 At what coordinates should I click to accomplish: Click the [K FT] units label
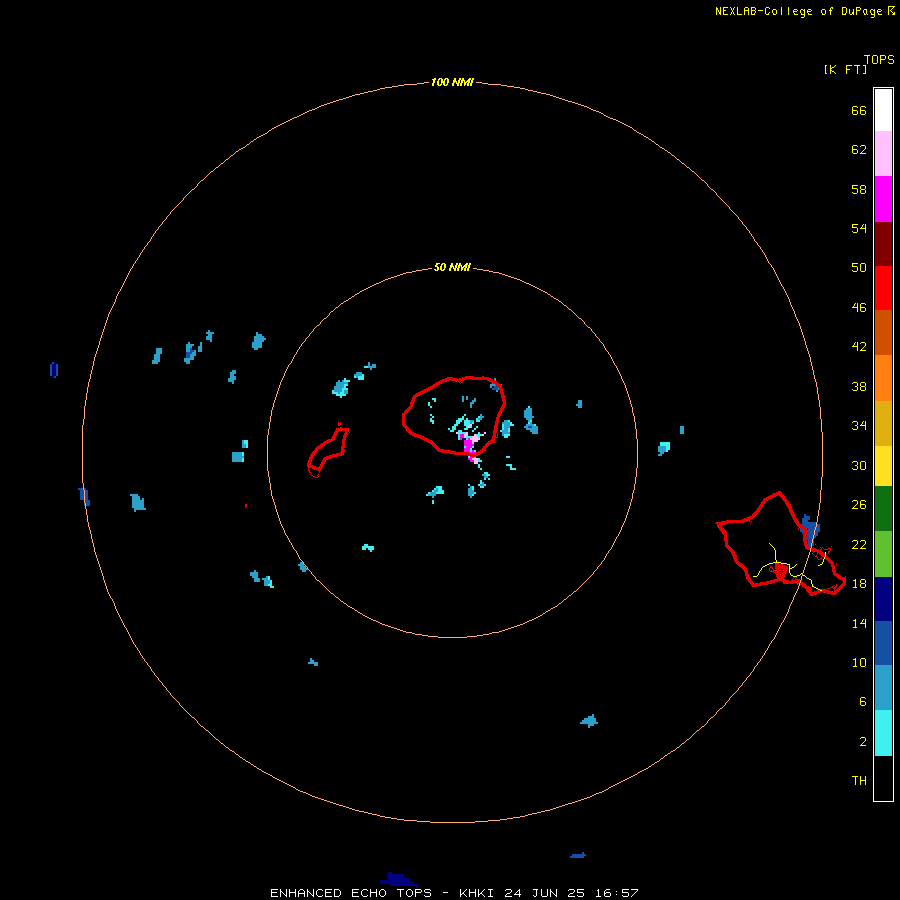(x=845, y=69)
